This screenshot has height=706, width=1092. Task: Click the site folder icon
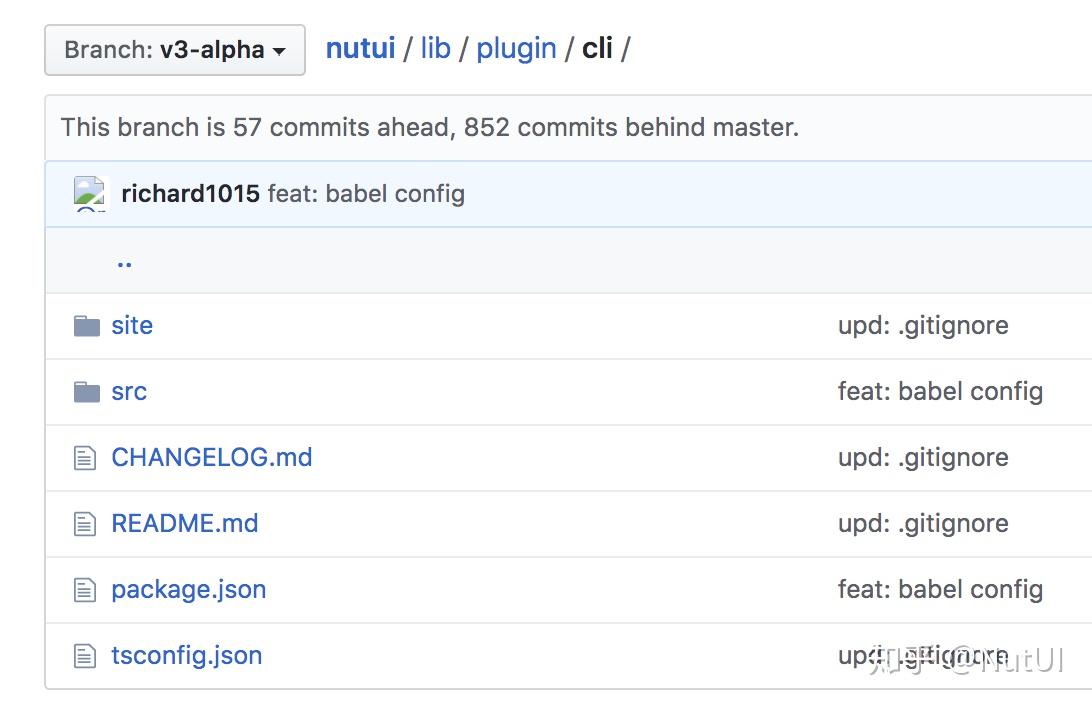click(x=87, y=326)
